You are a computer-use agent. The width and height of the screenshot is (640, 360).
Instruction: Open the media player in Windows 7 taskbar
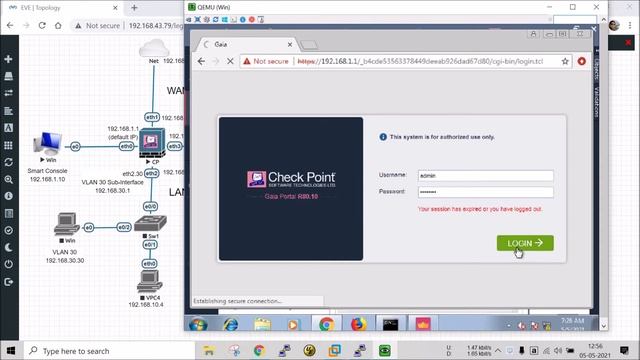293,324
